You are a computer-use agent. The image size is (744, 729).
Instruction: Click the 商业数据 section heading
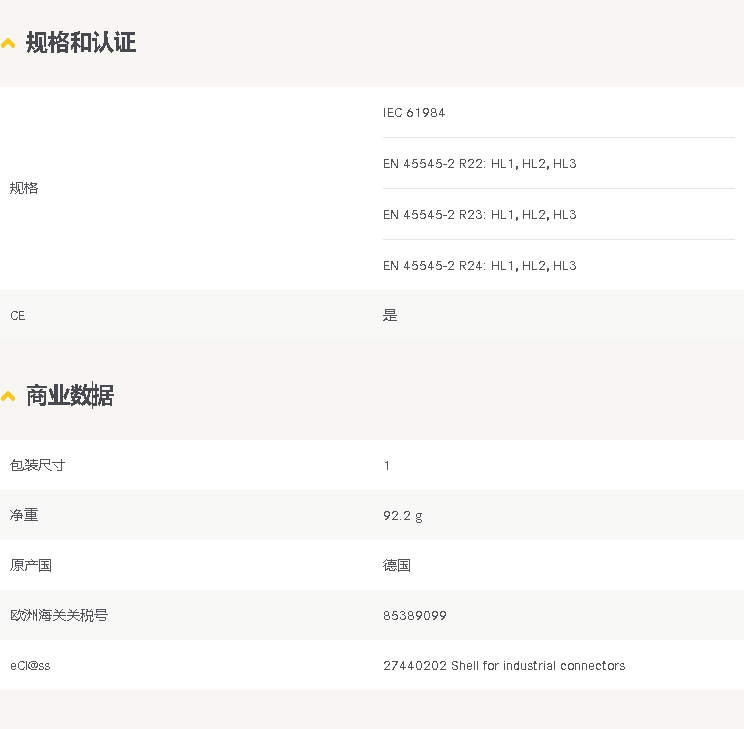(70, 395)
